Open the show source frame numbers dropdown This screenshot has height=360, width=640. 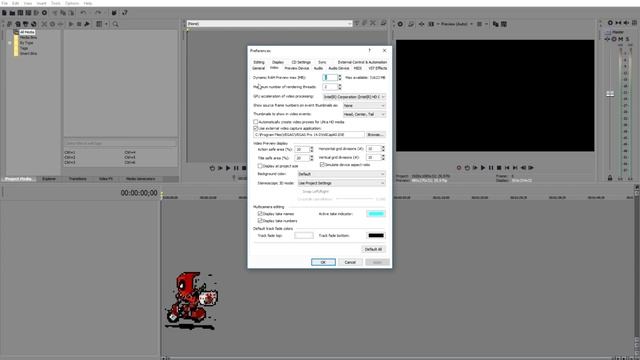click(x=364, y=106)
